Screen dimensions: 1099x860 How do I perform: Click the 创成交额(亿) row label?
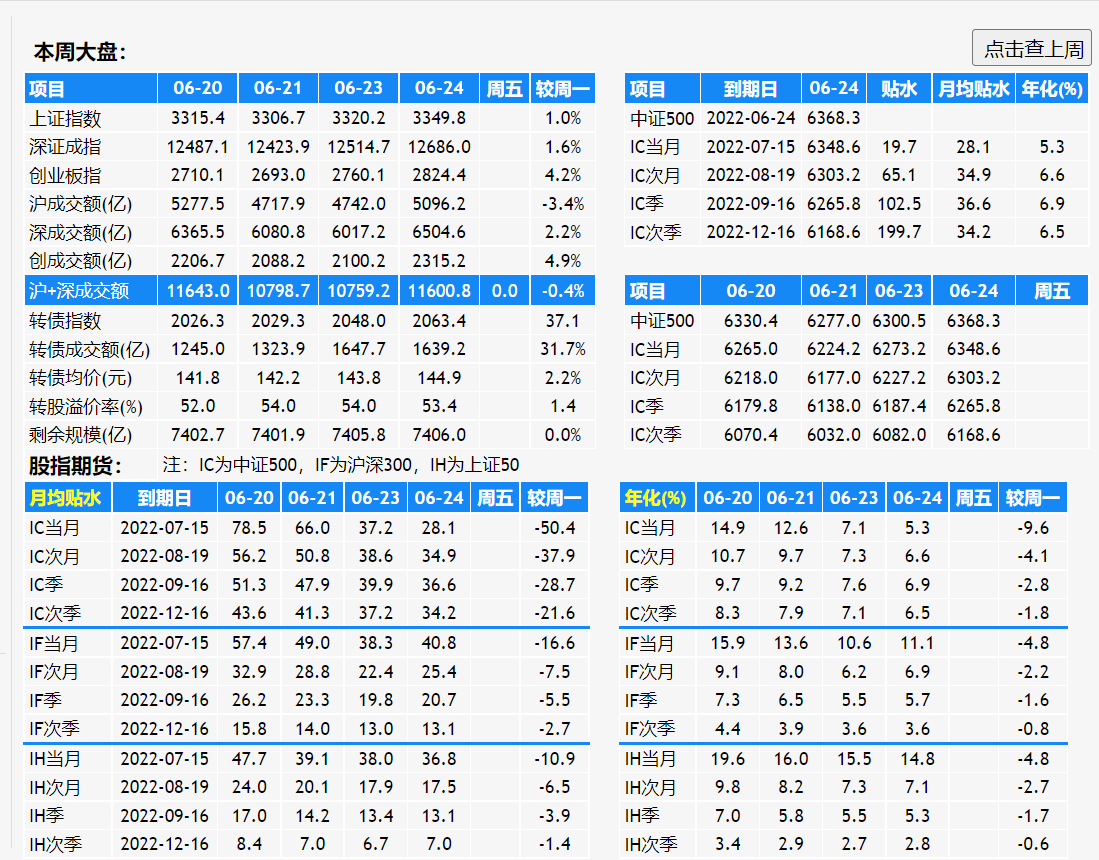pyautogui.click(x=80, y=261)
